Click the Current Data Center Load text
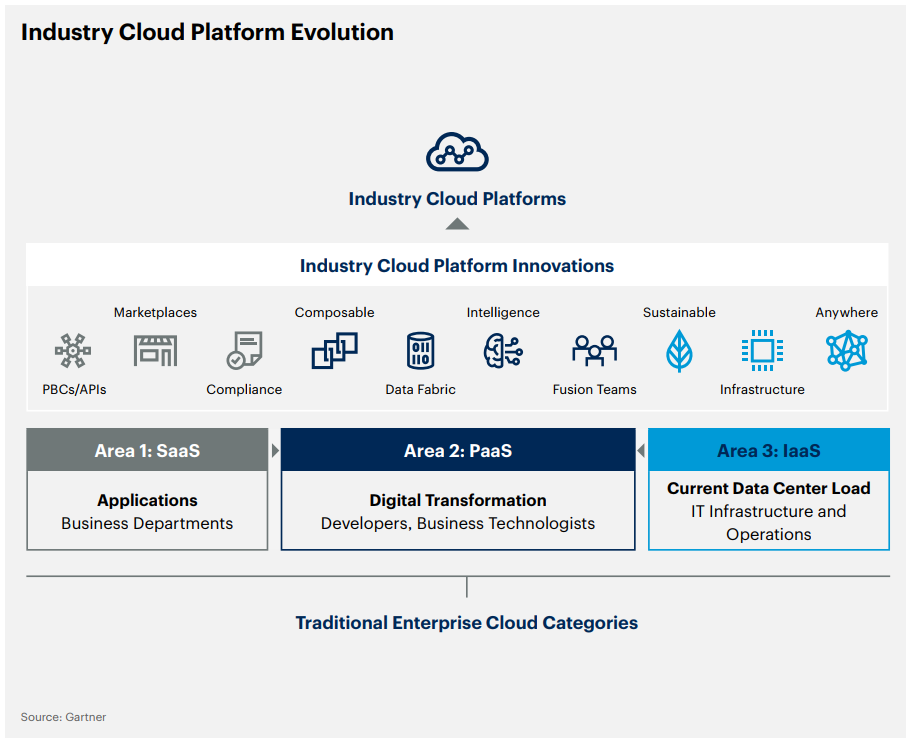Viewport: 914px width, 746px height. click(x=769, y=488)
